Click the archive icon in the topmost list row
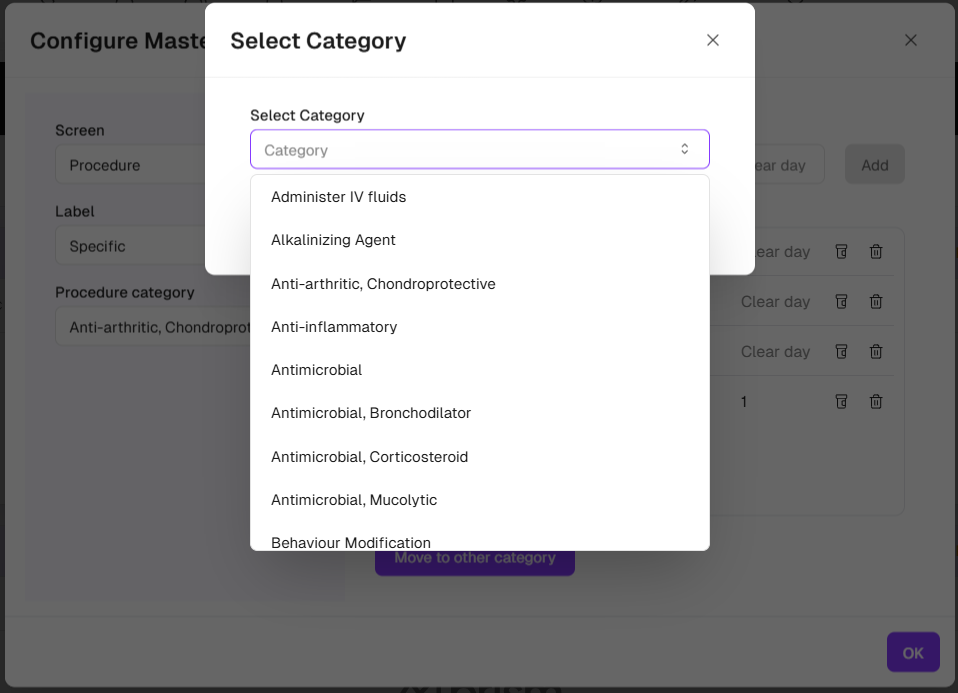Screen dimensions: 958x693 841,252
